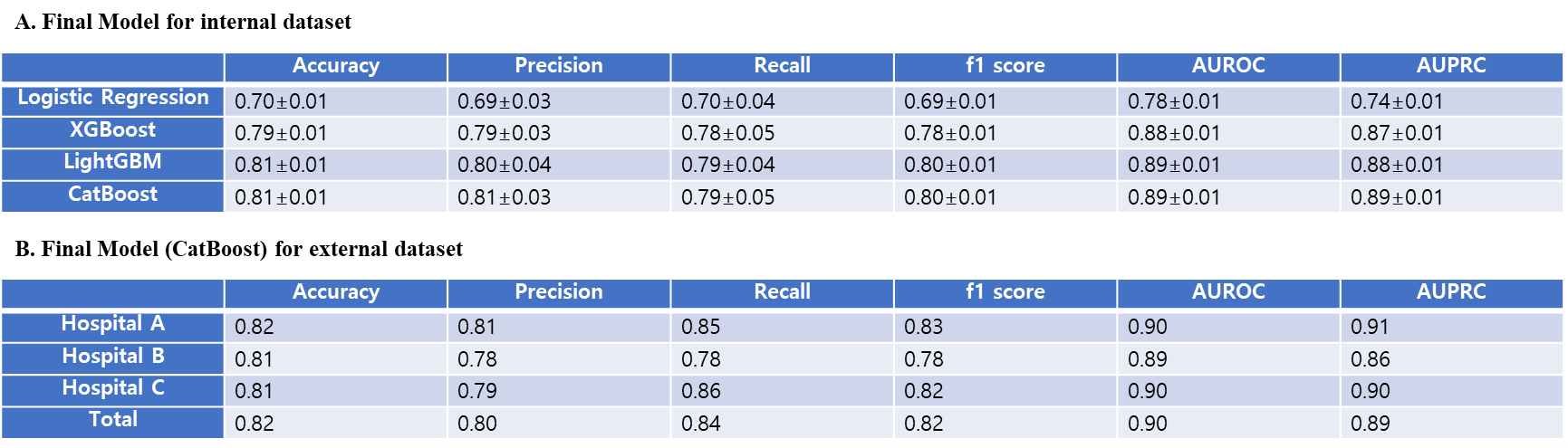Select the XGBoost row label
The height and width of the screenshot is (448, 1568).
[x=113, y=130]
